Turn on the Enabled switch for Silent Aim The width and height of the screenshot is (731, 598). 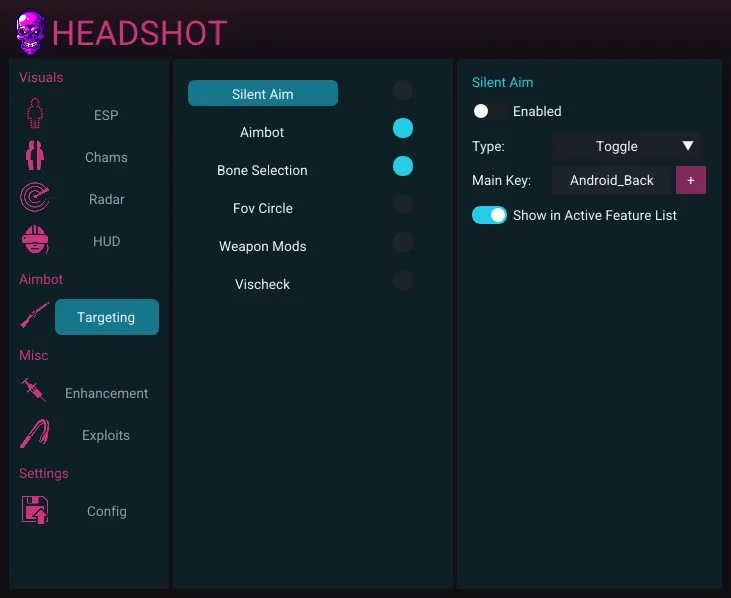[489, 111]
